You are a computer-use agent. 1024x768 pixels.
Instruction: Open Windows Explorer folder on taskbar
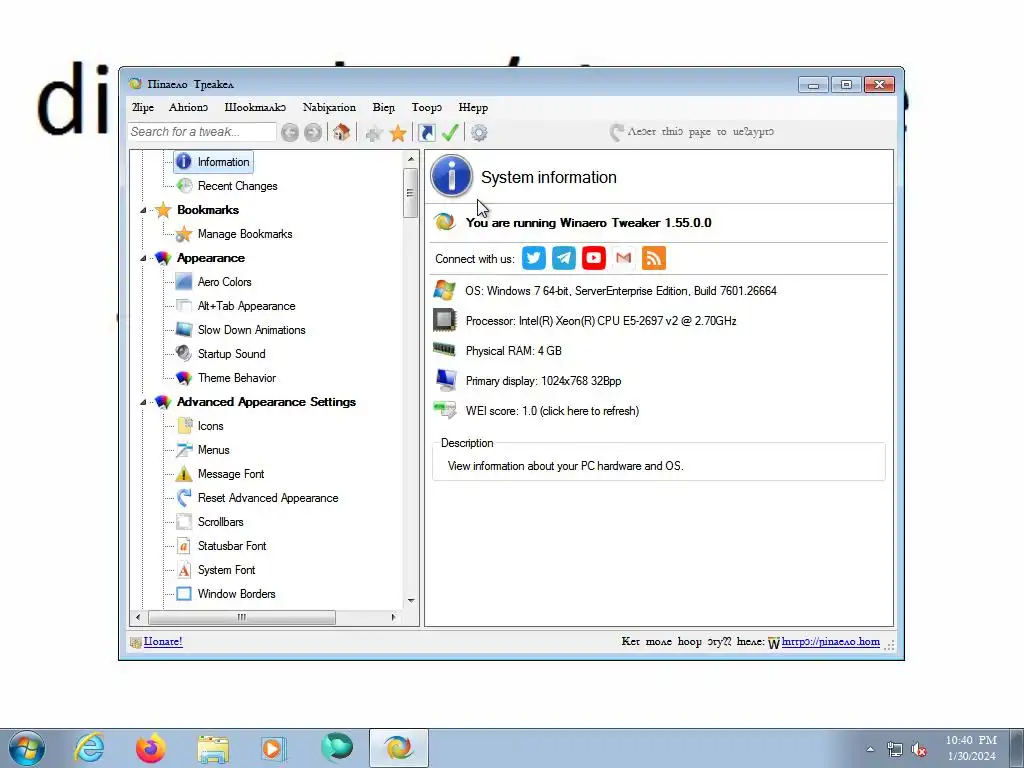(213, 748)
